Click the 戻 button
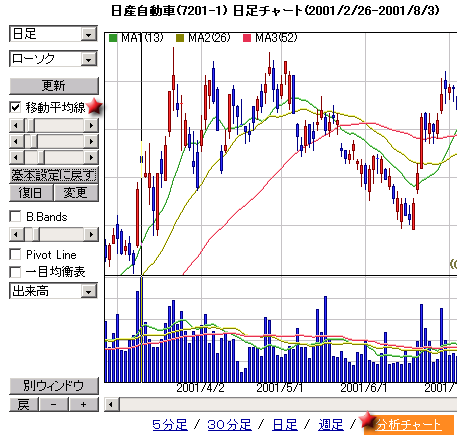The height and width of the screenshot is (437, 457). [x=24, y=405]
